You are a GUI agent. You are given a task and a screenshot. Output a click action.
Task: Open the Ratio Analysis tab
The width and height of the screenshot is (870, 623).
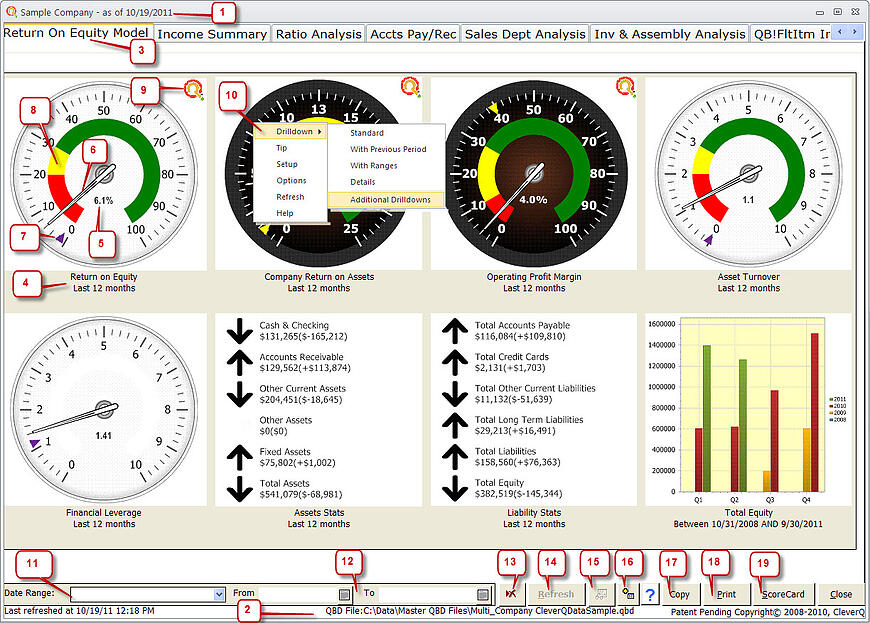(x=318, y=34)
